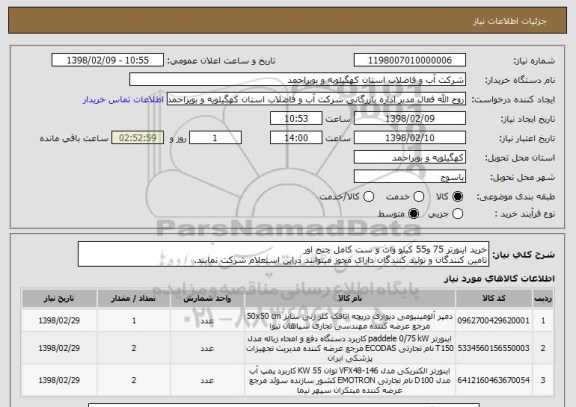Click request creator name field
Viewport: 576px width, 407px height.
tap(316, 99)
